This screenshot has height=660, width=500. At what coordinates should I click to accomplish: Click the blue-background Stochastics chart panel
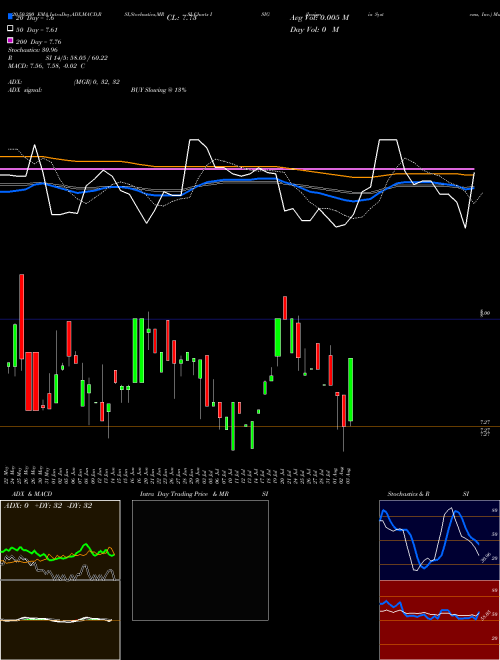pos(439,540)
